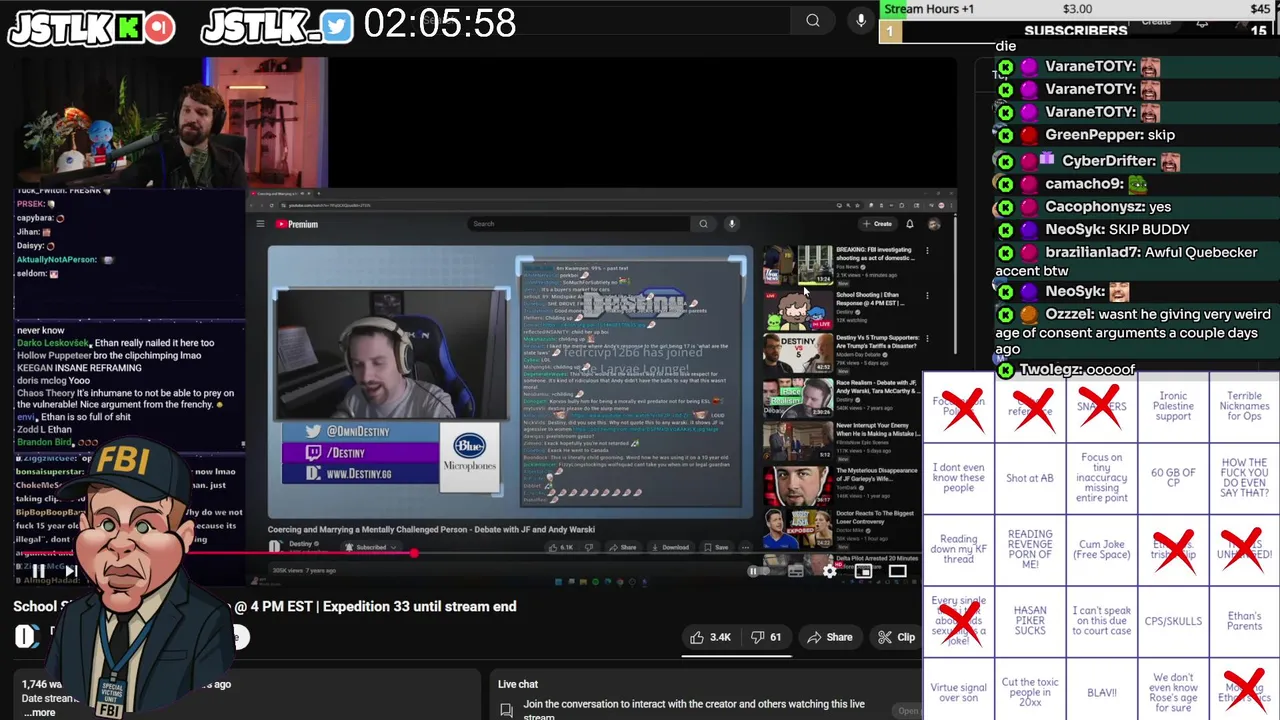Open Never Interrupt Your Enemy title

click(877, 430)
